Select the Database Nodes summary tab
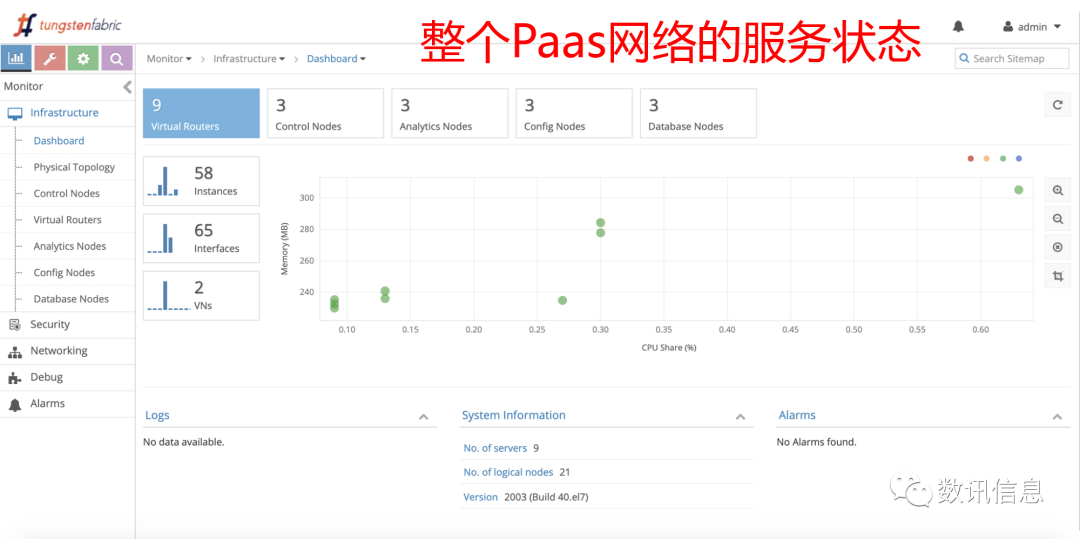 [698, 113]
